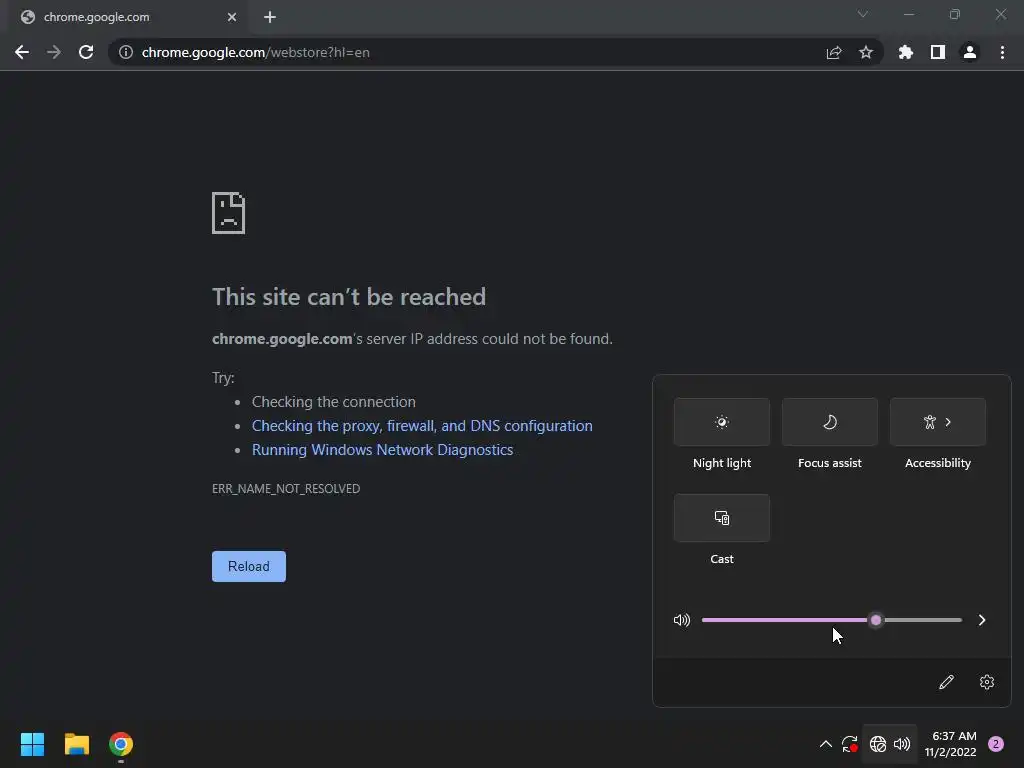The height and width of the screenshot is (768, 1024).
Task: Click the network globe tray icon
Action: (x=878, y=744)
